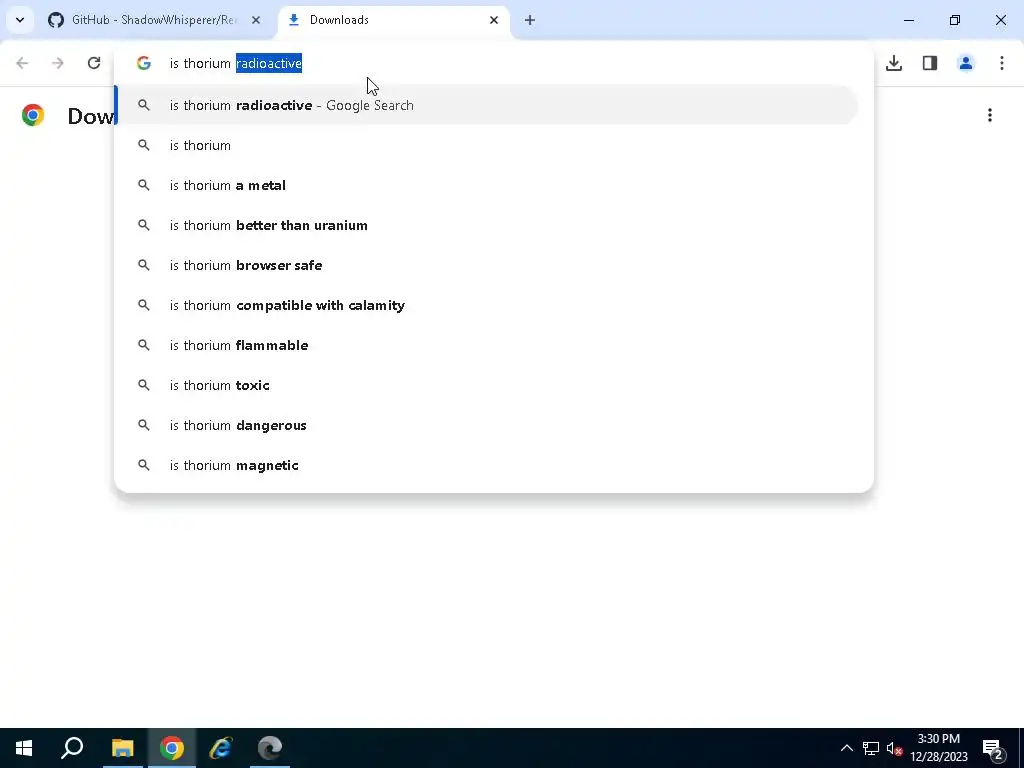Open the notification center icon

(993, 748)
